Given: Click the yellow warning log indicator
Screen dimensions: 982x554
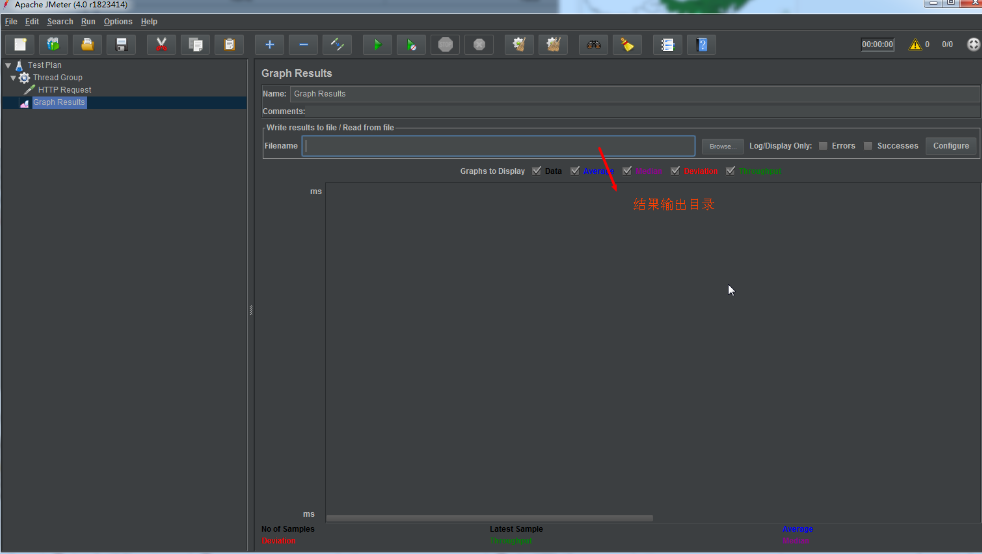Looking at the screenshot, I should pos(916,44).
